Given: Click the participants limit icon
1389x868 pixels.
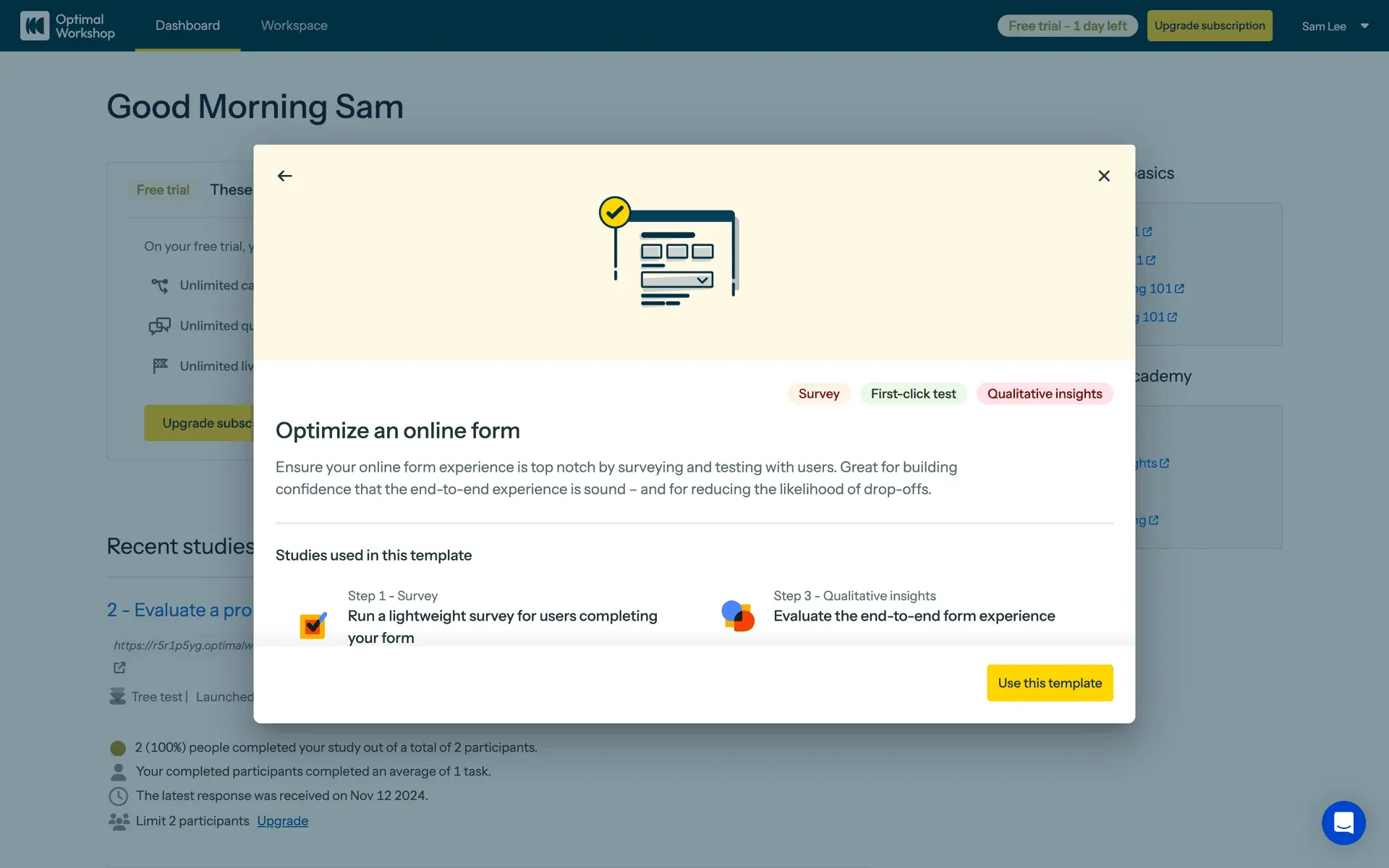Looking at the screenshot, I should point(119,821).
